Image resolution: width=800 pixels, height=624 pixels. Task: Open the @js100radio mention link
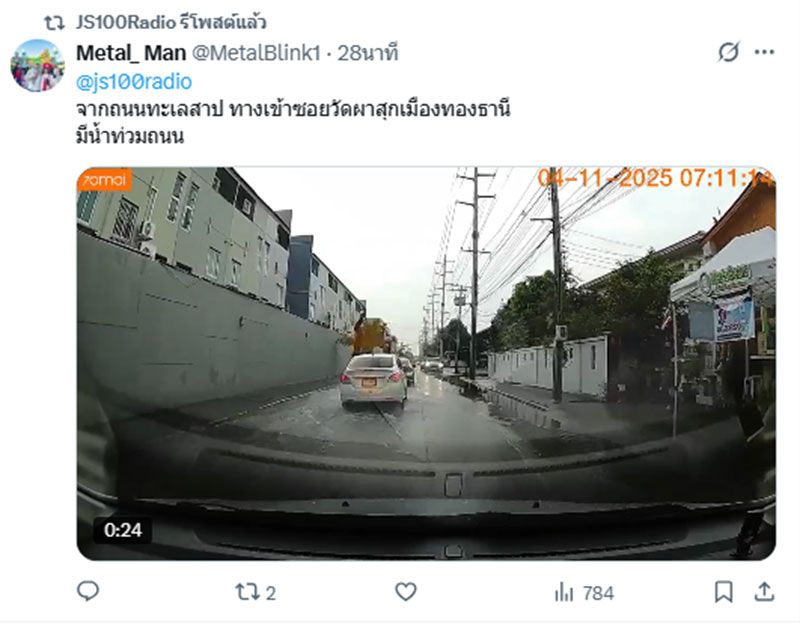[x=134, y=82]
